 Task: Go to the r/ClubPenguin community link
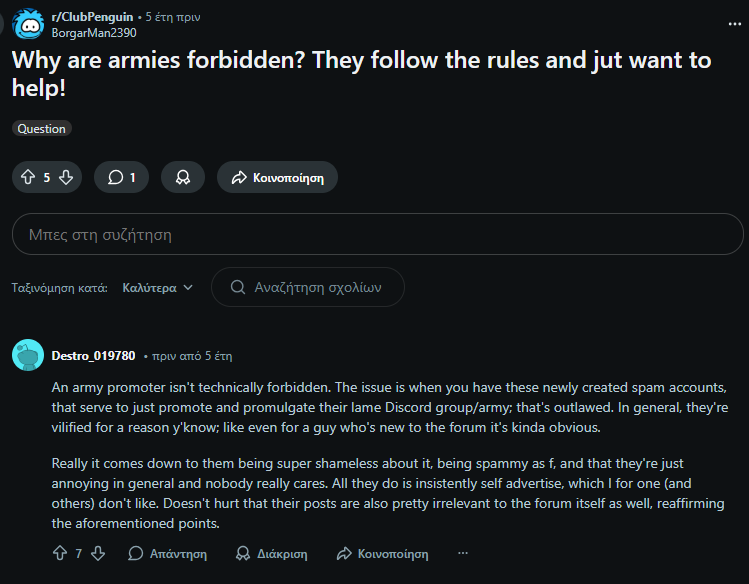click(x=94, y=17)
